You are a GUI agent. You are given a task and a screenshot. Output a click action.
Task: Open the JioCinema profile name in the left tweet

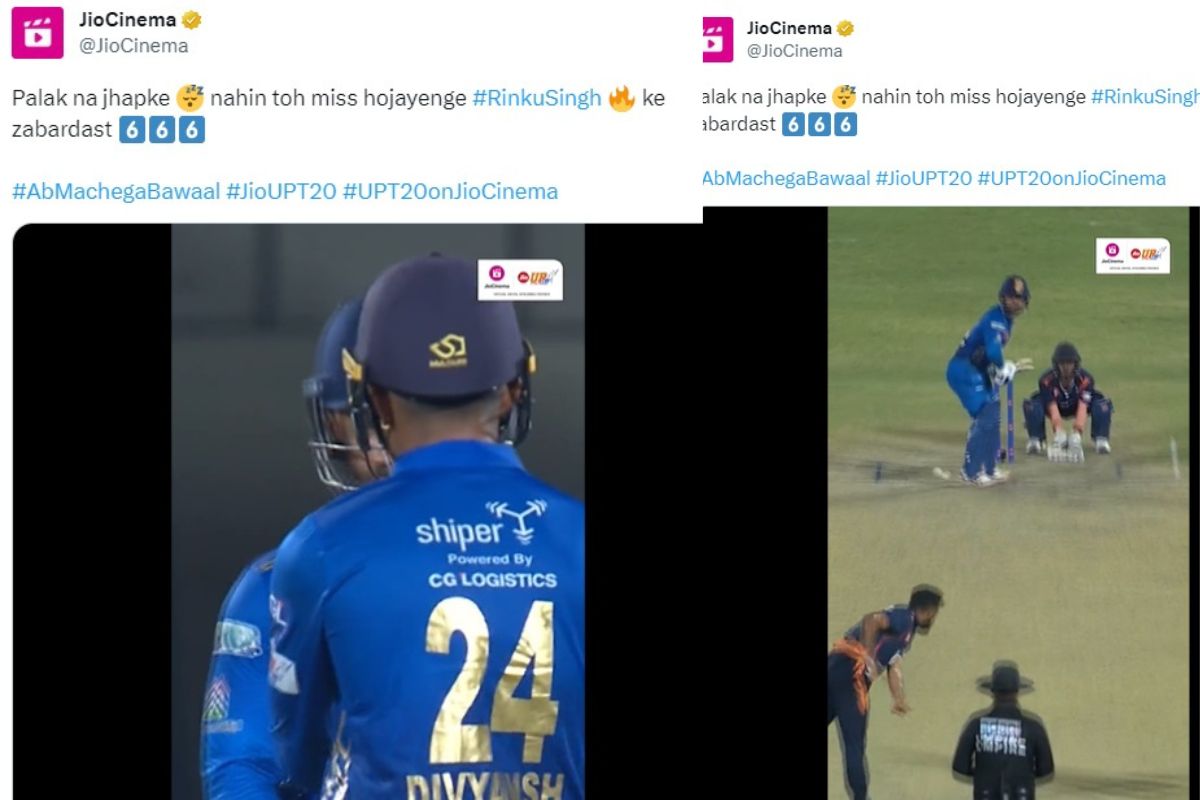point(127,20)
